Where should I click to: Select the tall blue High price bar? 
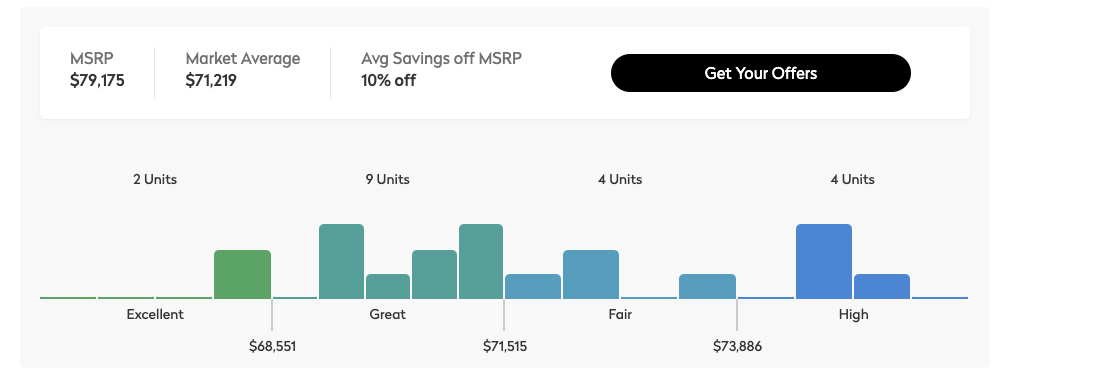pyautogui.click(x=823, y=262)
